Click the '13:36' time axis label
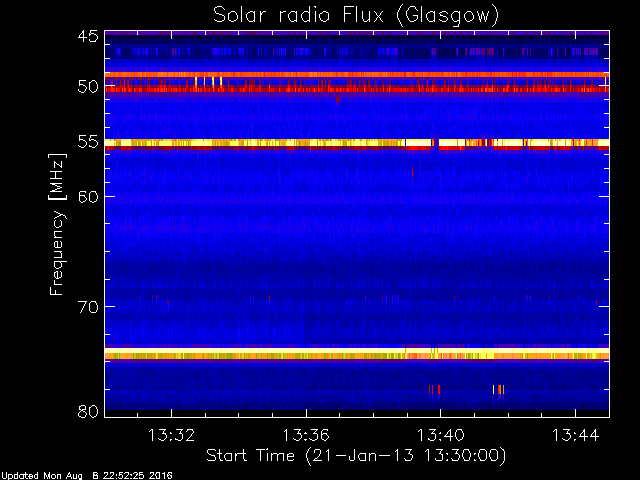The height and width of the screenshot is (480, 640). pos(306,435)
